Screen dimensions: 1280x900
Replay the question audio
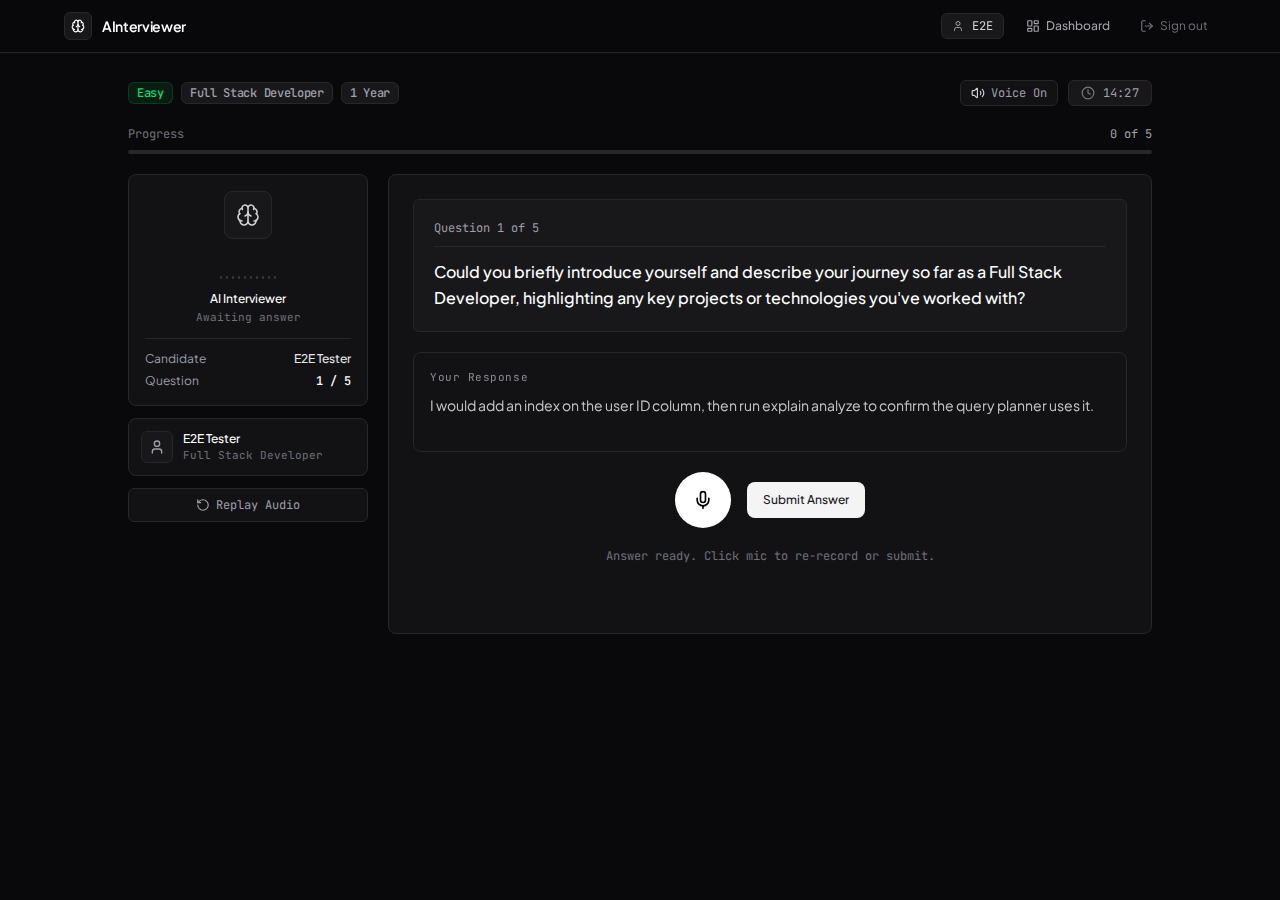[x=248, y=505]
